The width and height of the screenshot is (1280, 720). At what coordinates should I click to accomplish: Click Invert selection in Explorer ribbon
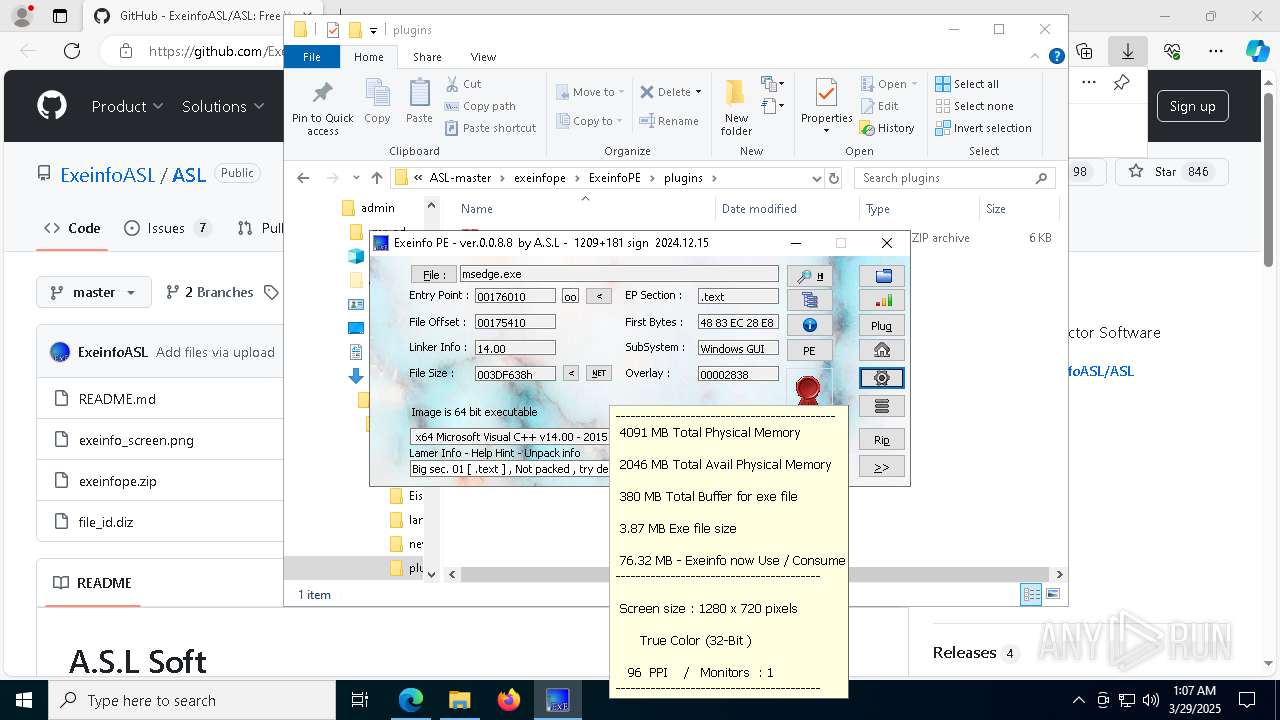pyautogui.click(x=983, y=128)
